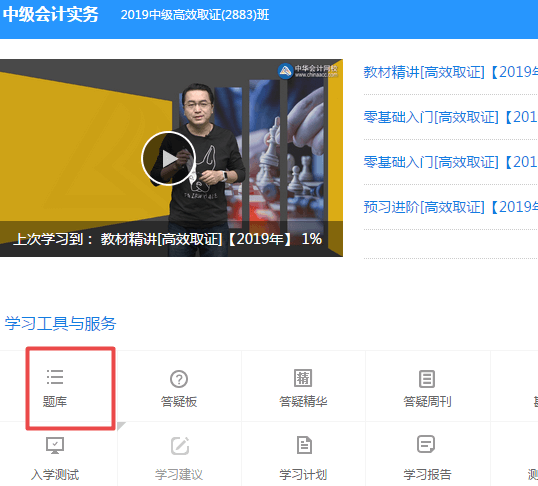The image size is (538, 486).
Task: Click the 入学测试 label
Action: coord(55,474)
